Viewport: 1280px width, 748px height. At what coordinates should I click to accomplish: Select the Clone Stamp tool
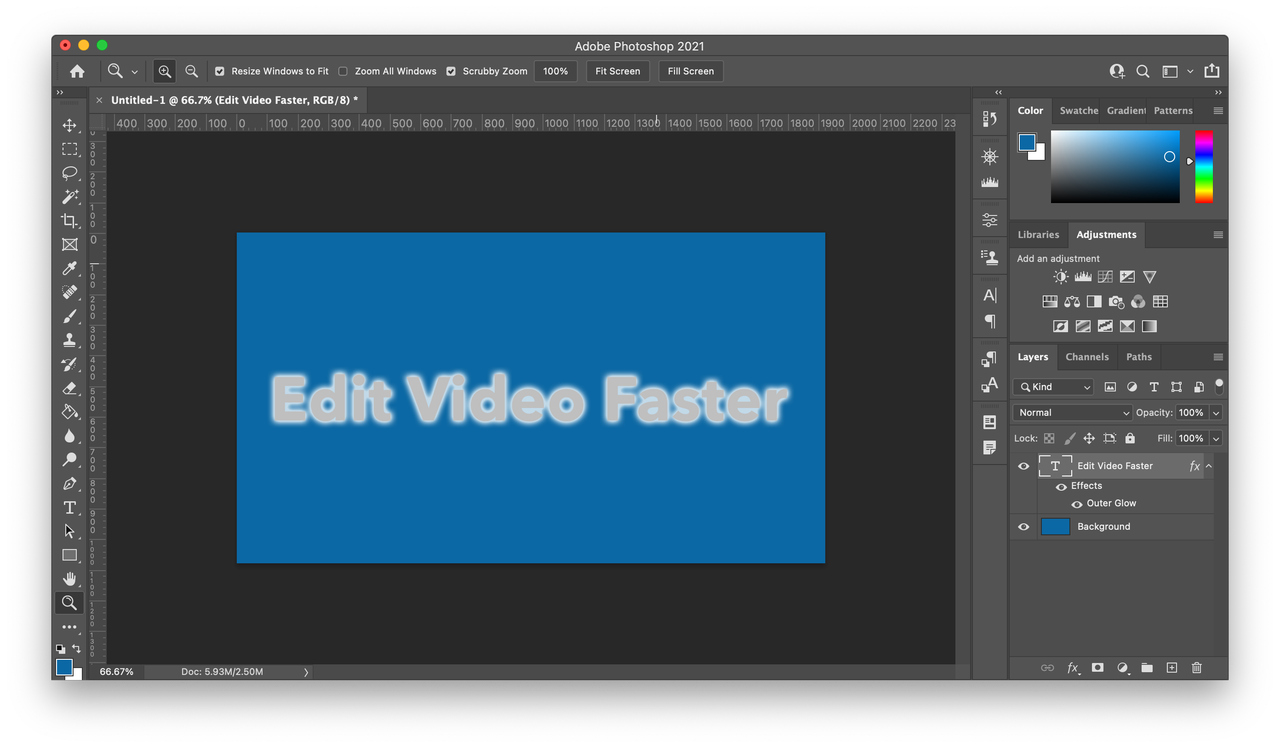click(x=70, y=340)
